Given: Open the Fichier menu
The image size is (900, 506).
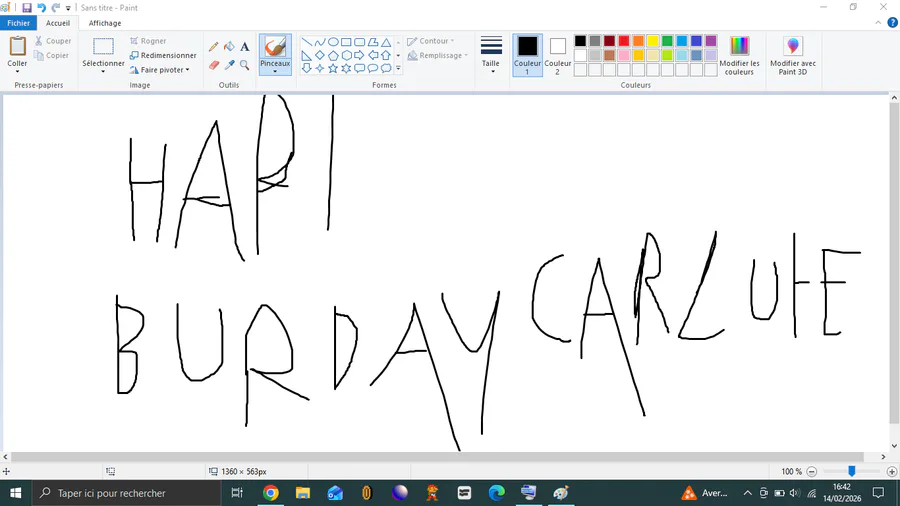Looking at the screenshot, I should coord(18,23).
